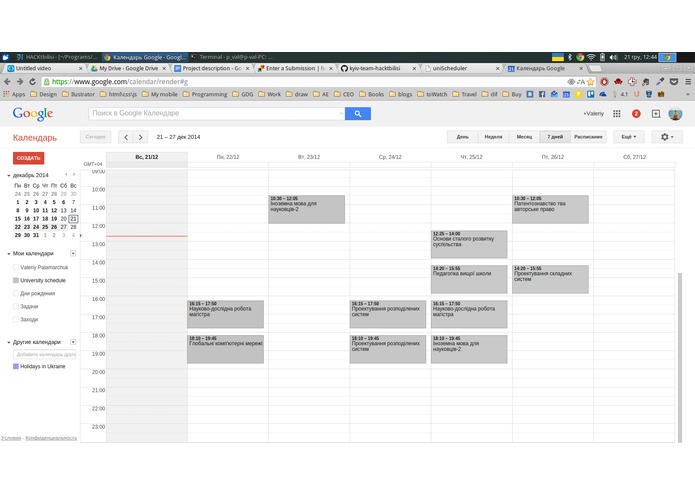This screenshot has height=494, width=695.
Task: Reload the page with the refresh icon
Action: (32, 82)
